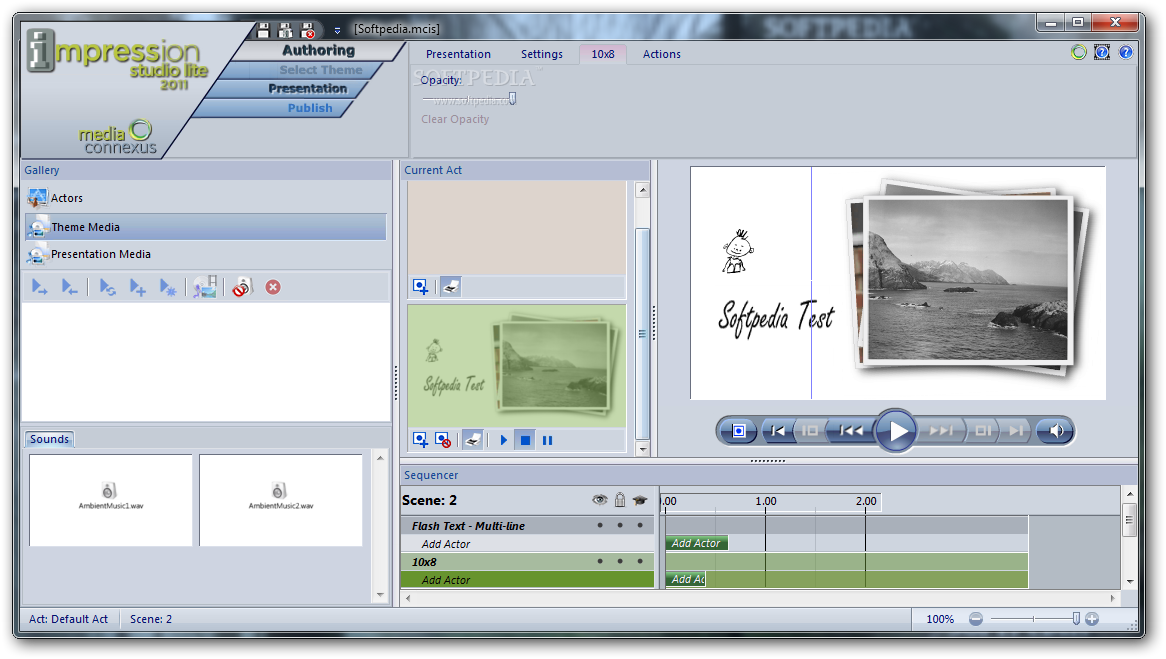This screenshot has width=1166, height=659.
Task: Click the gallery replace actor refresh icon
Action: [x=107, y=287]
